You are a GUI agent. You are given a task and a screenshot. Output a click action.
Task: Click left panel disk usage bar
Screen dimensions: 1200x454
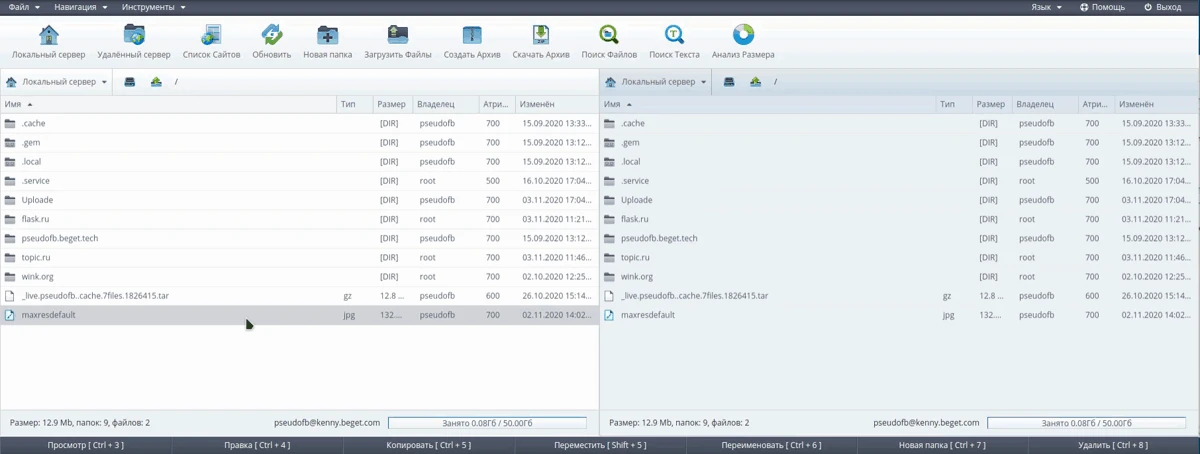coord(487,423)
